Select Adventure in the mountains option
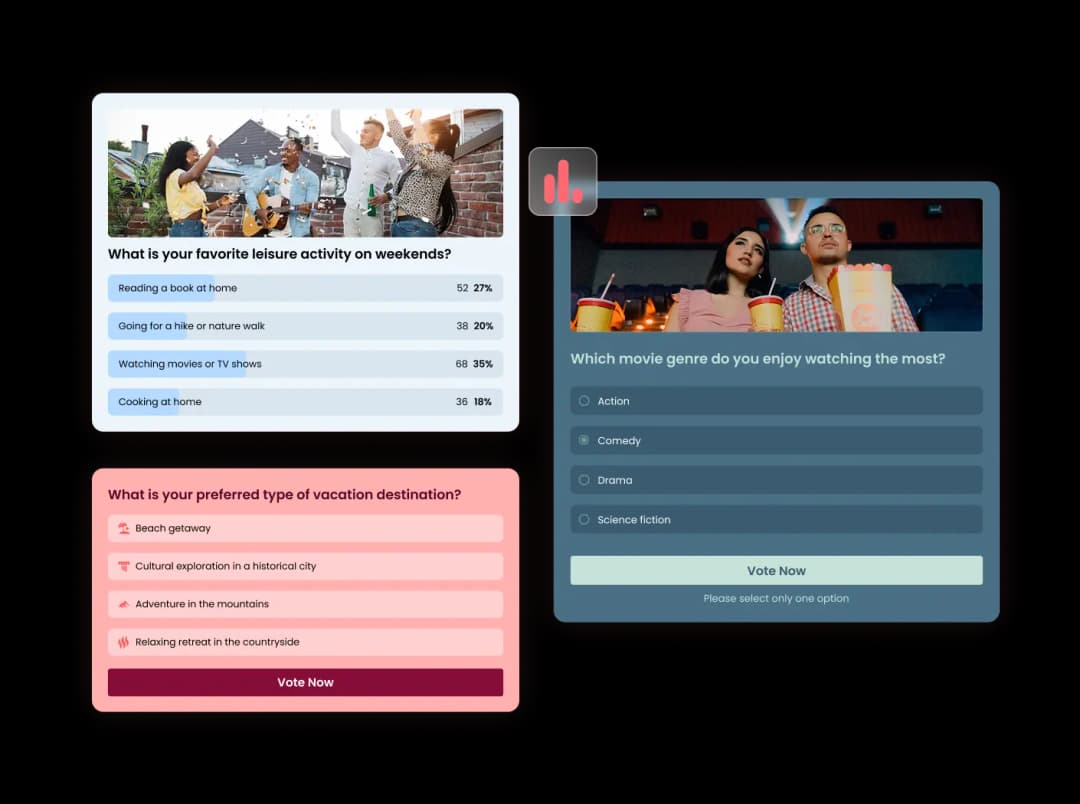The height and width of the screenshot is (804, 1080). pyautogui.click(x=305, y=604)
